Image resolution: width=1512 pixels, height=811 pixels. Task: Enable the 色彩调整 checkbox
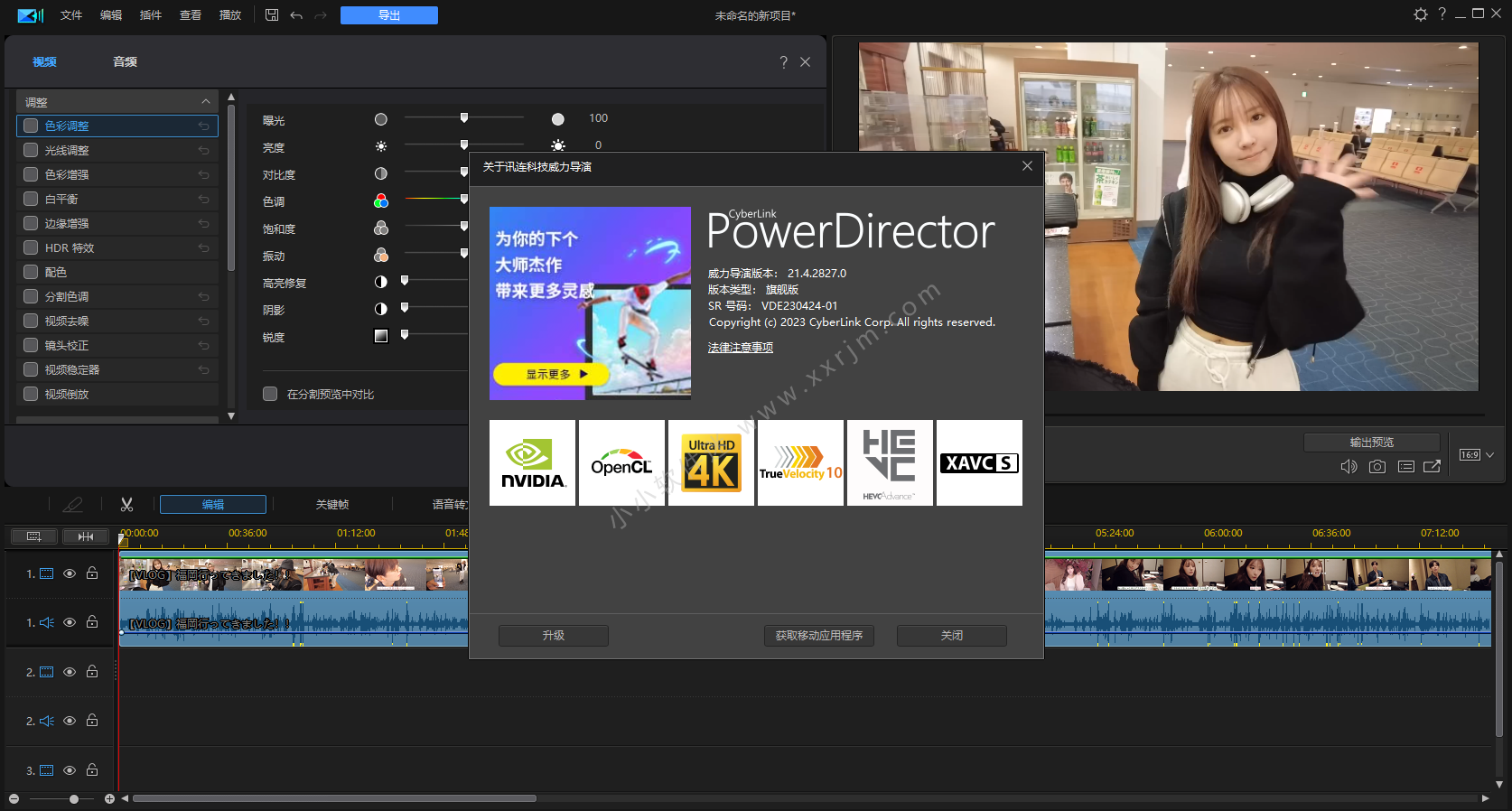coord(31,126)
